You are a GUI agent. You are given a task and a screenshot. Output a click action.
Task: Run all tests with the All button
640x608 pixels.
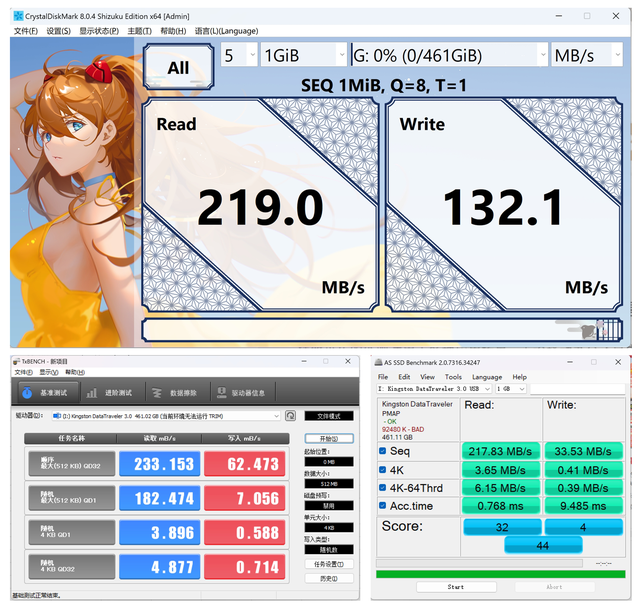[x=178, y=67]
